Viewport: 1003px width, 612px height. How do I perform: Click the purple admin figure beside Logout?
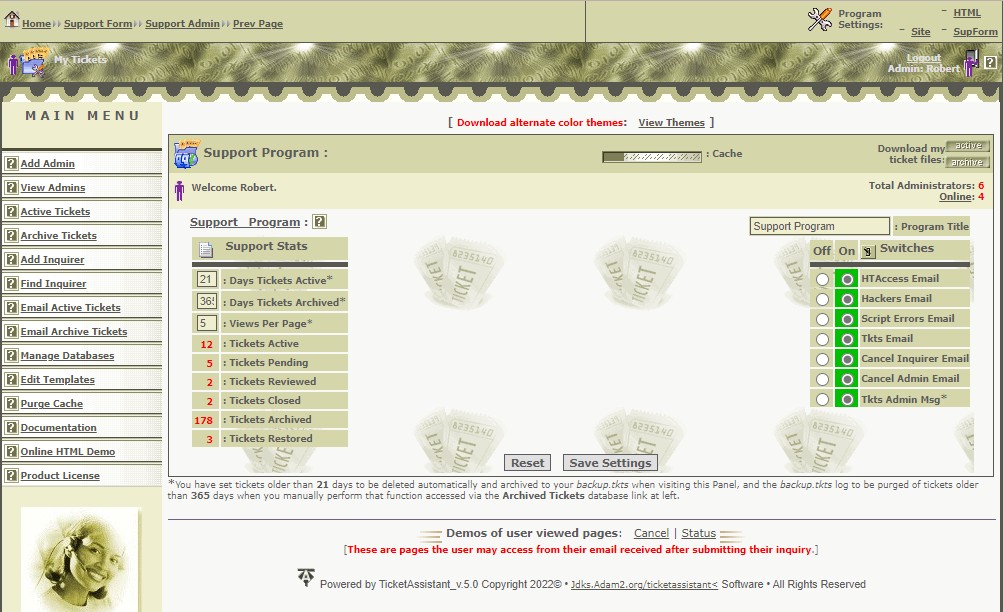tap(968, 64)
